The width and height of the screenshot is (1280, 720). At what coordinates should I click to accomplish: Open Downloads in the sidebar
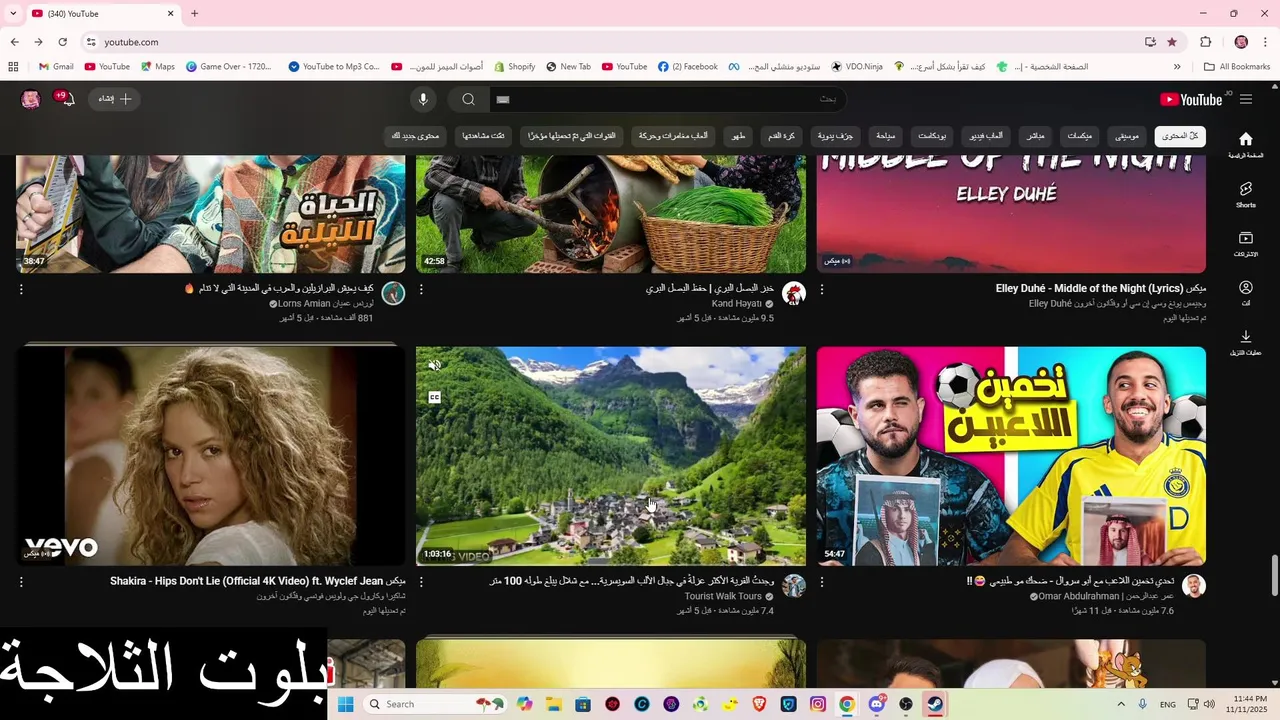[x=1246, y=342]
